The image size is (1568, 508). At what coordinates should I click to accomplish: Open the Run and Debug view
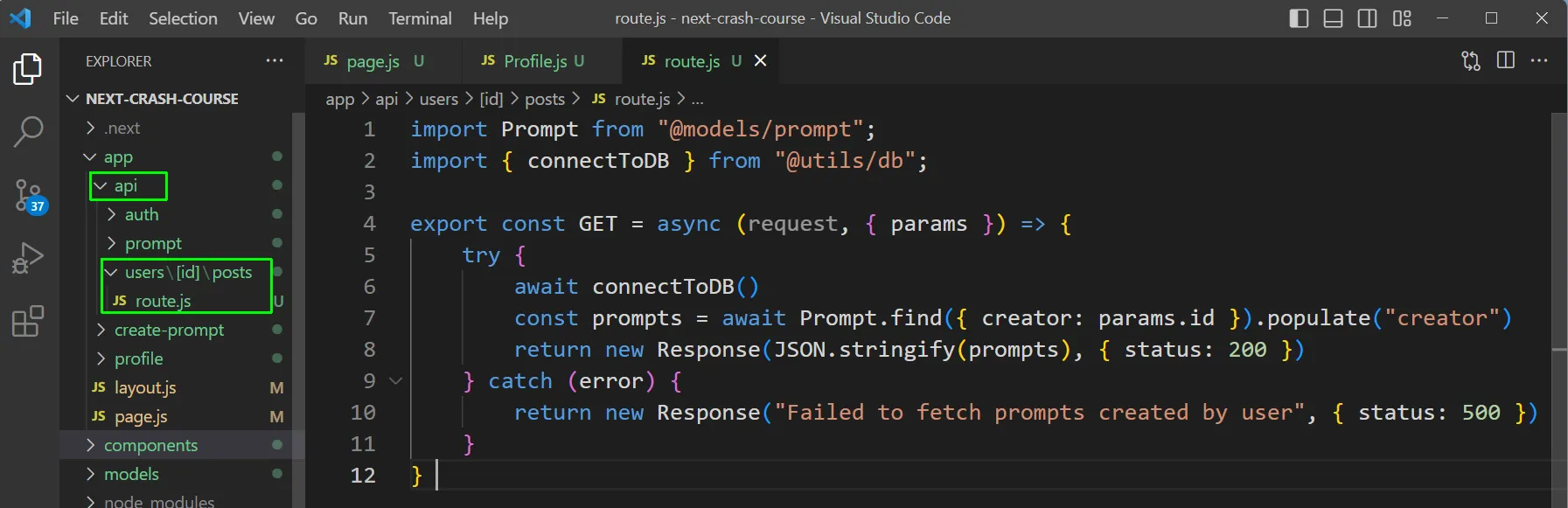coord(28,258)
